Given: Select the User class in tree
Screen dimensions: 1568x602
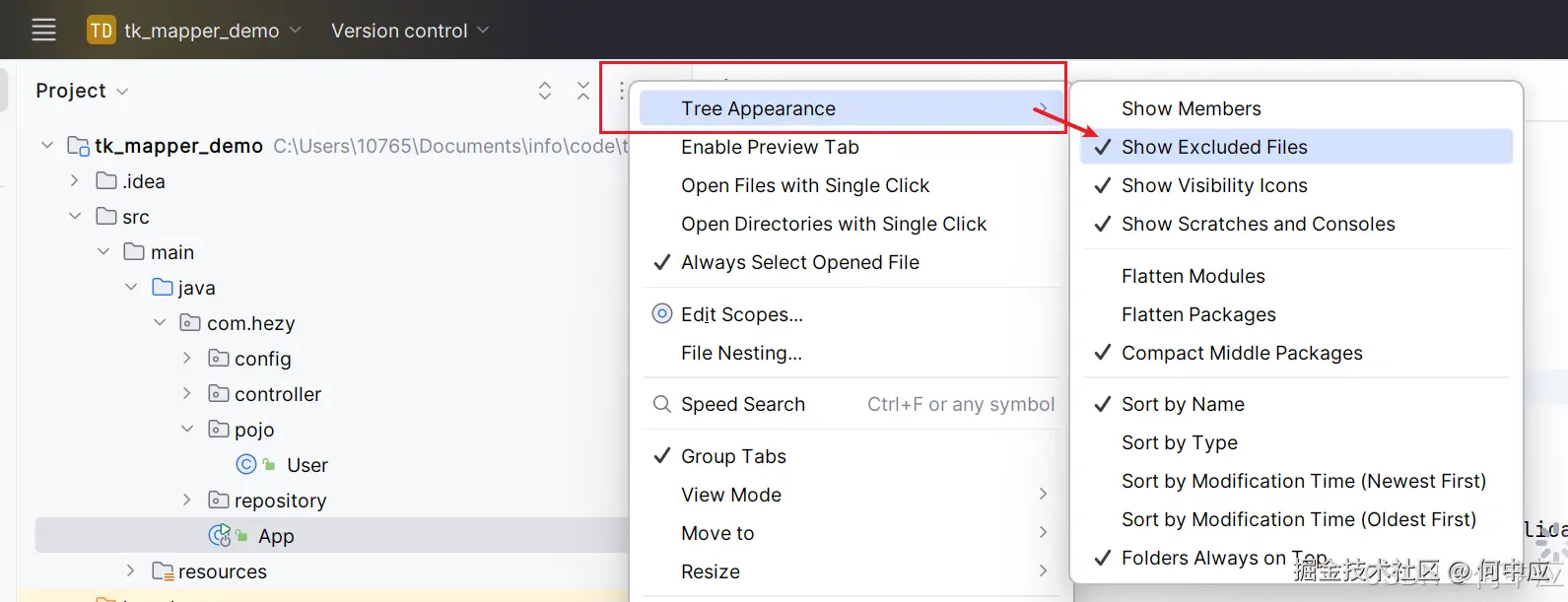Looking at the screenshot, I should pyautogui.click(x=307, y=465).
